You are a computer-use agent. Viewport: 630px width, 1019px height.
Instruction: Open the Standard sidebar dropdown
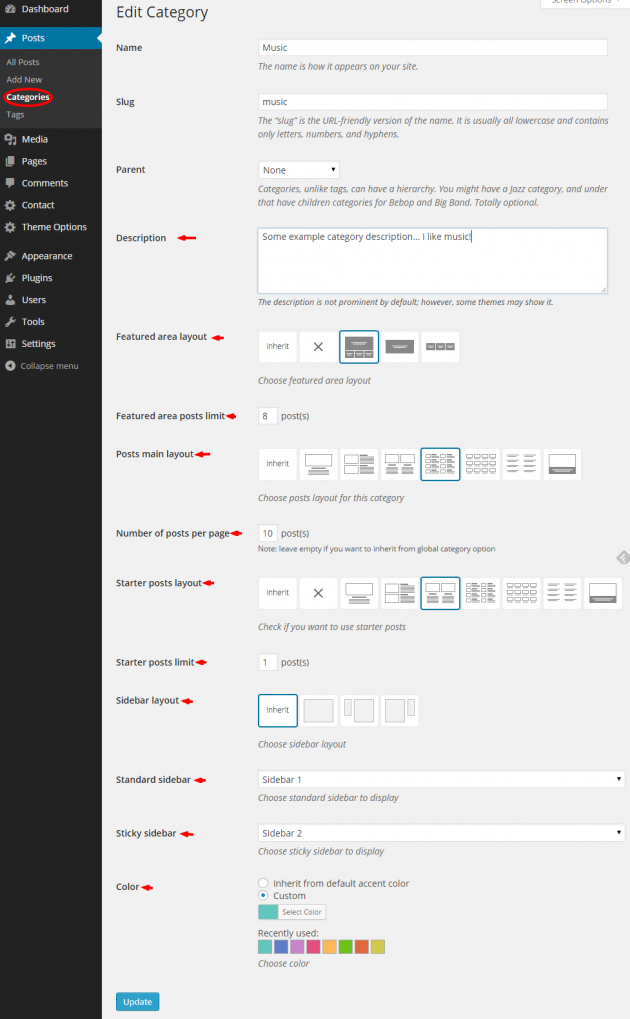pyautogui.click(x=441, y=779)
